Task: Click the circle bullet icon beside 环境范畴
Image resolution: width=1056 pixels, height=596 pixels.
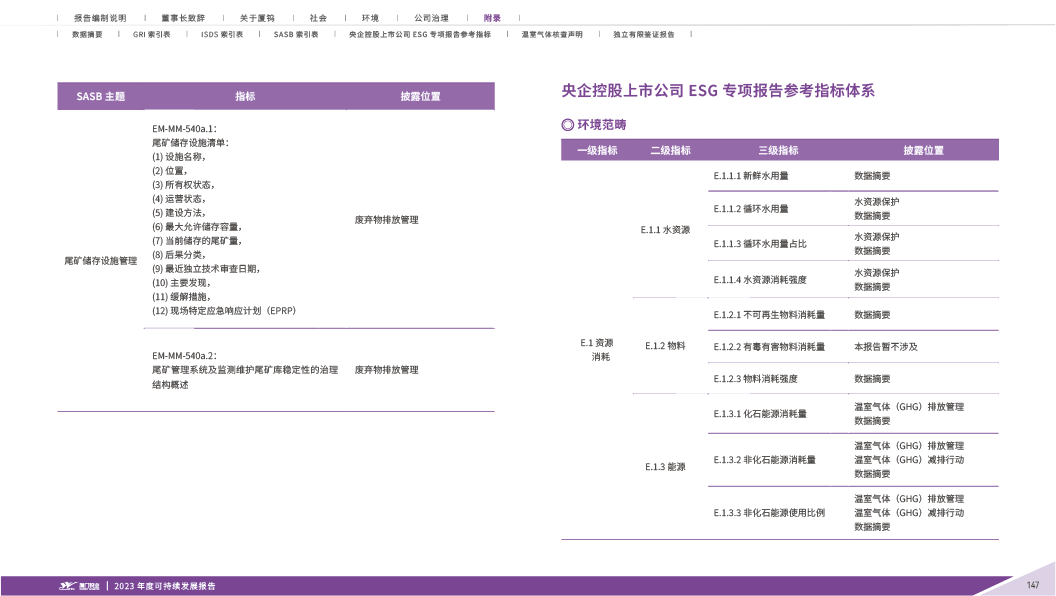Action: 568,125
